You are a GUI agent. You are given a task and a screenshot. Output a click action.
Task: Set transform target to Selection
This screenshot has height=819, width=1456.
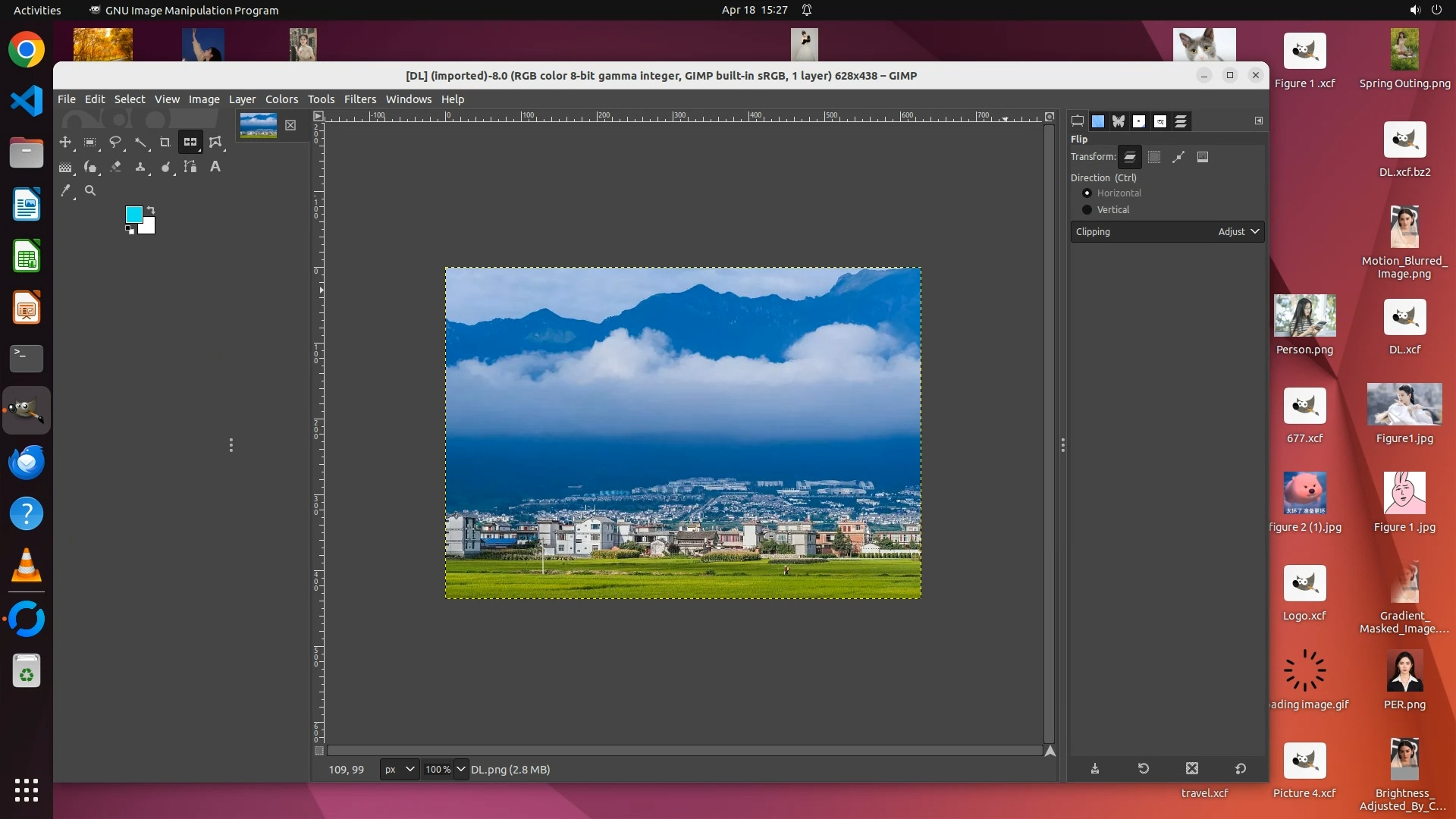click(1154, 157)
